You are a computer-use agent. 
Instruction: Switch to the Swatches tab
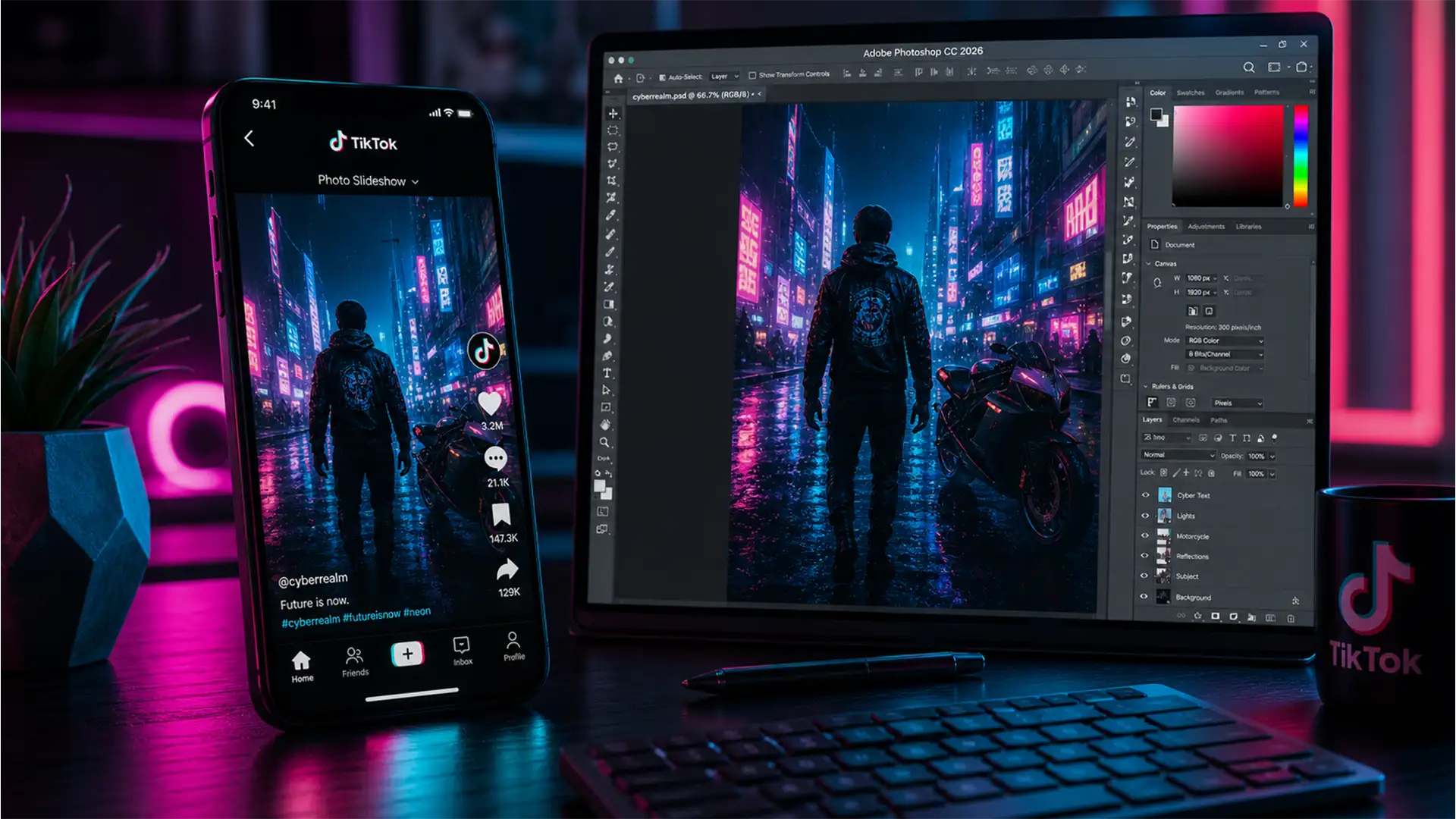[1190, 93]
